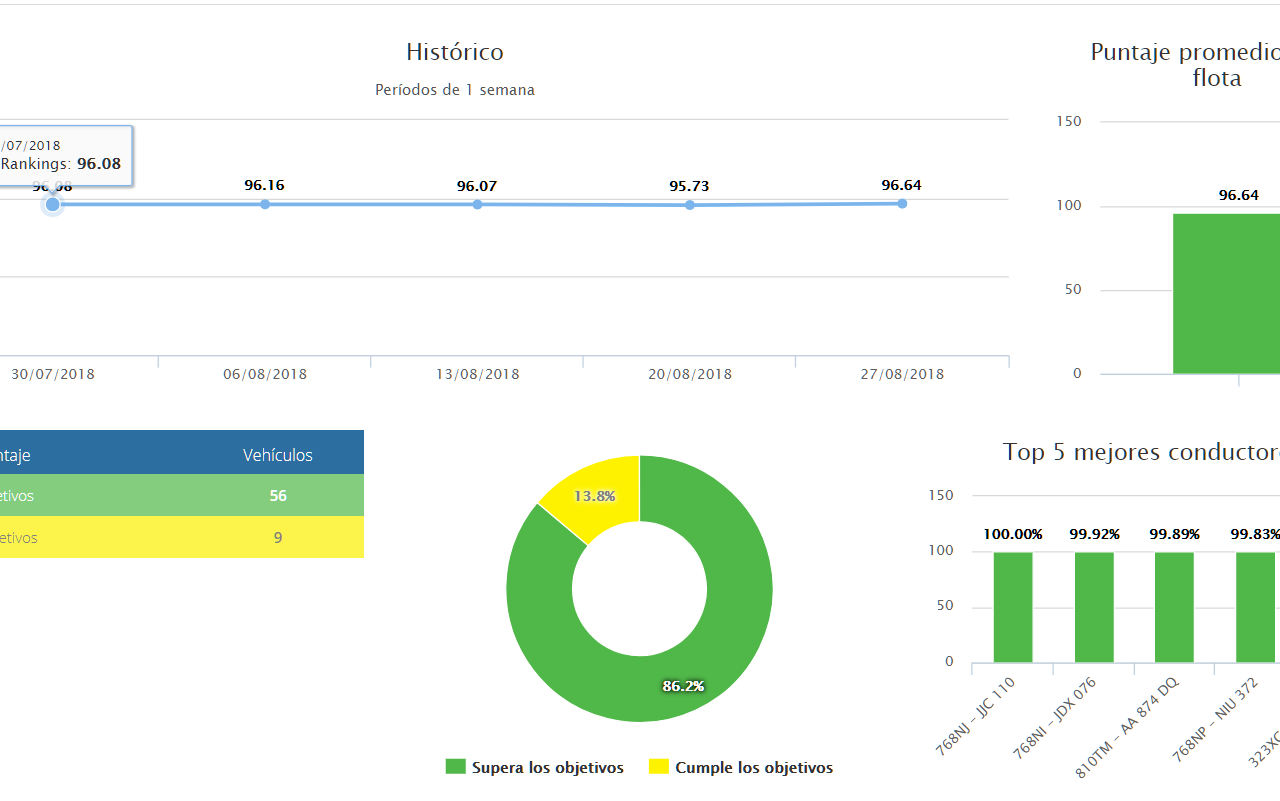Click the 100.00% bar for 768NJ - JJC 110
Viewport: 1280px width, 801px height.
click(x=1013, y=606)
